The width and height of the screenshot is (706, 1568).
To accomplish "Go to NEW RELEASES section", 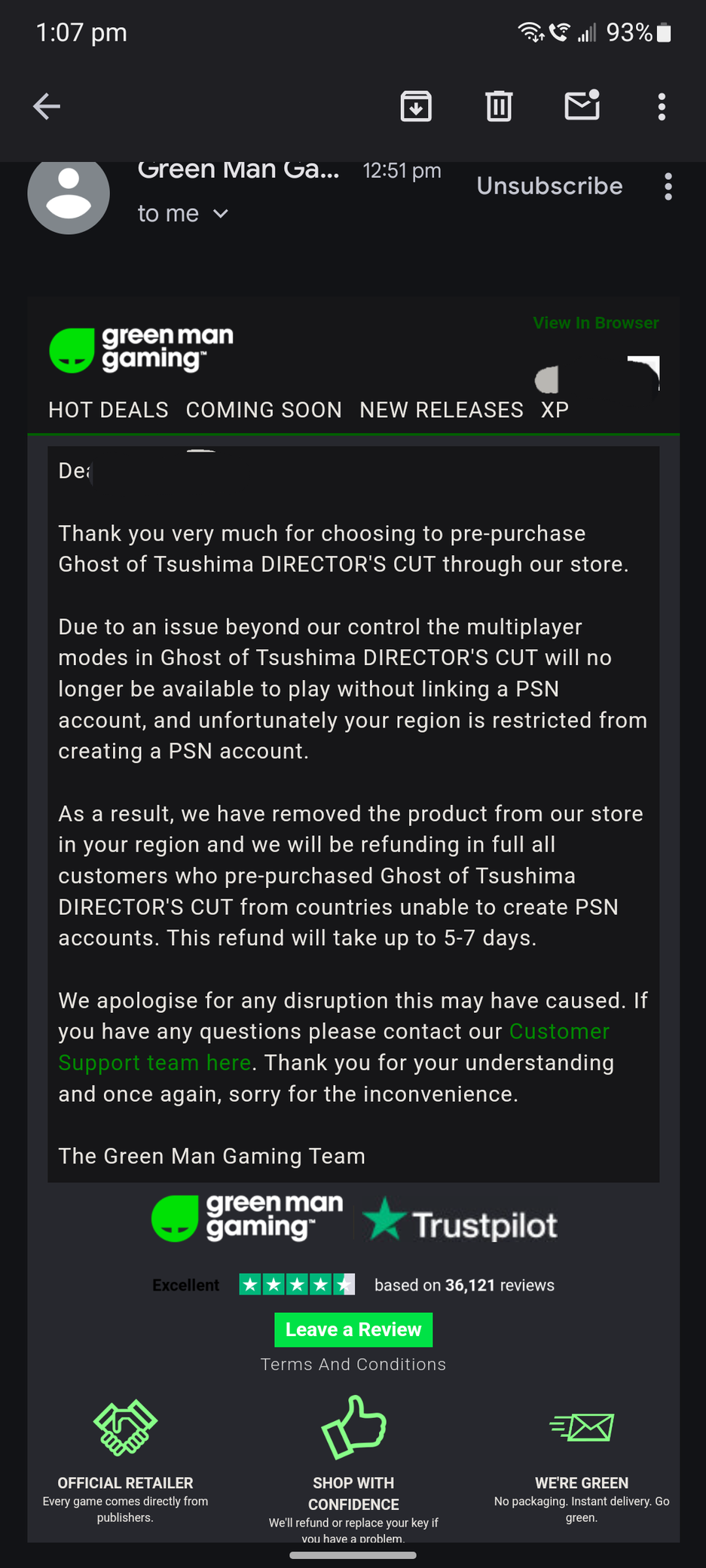I will [441, 410].
